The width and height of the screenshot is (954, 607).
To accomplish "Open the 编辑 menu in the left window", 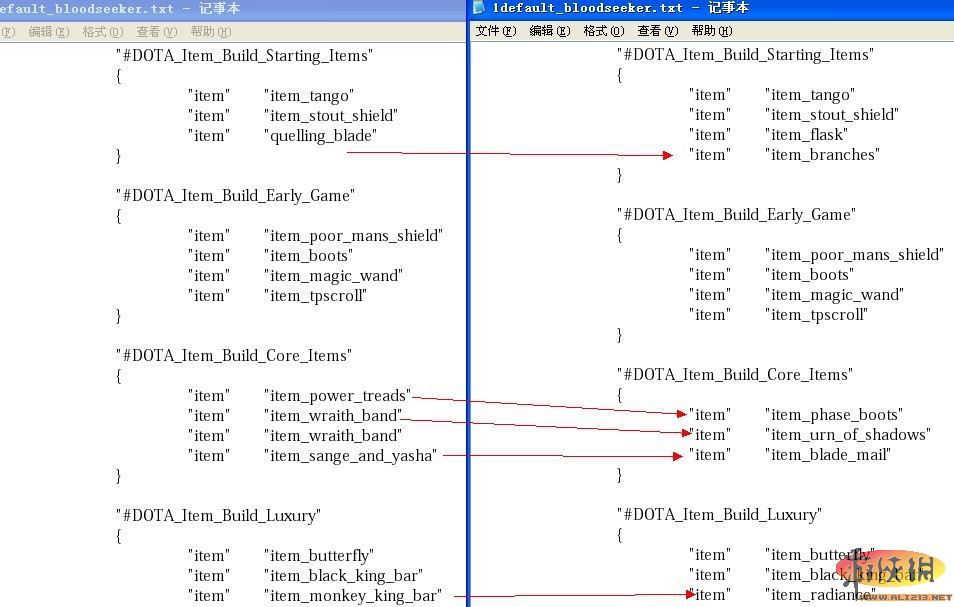I will [49, 31].
